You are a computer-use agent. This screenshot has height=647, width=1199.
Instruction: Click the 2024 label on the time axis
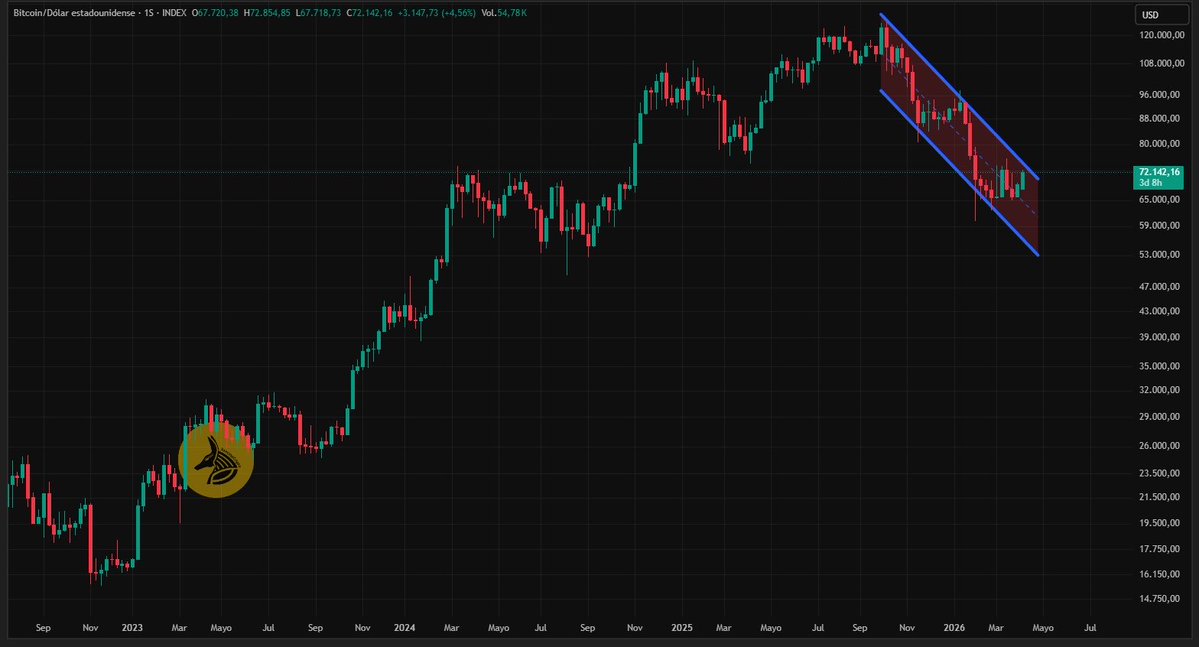point(405,628)
